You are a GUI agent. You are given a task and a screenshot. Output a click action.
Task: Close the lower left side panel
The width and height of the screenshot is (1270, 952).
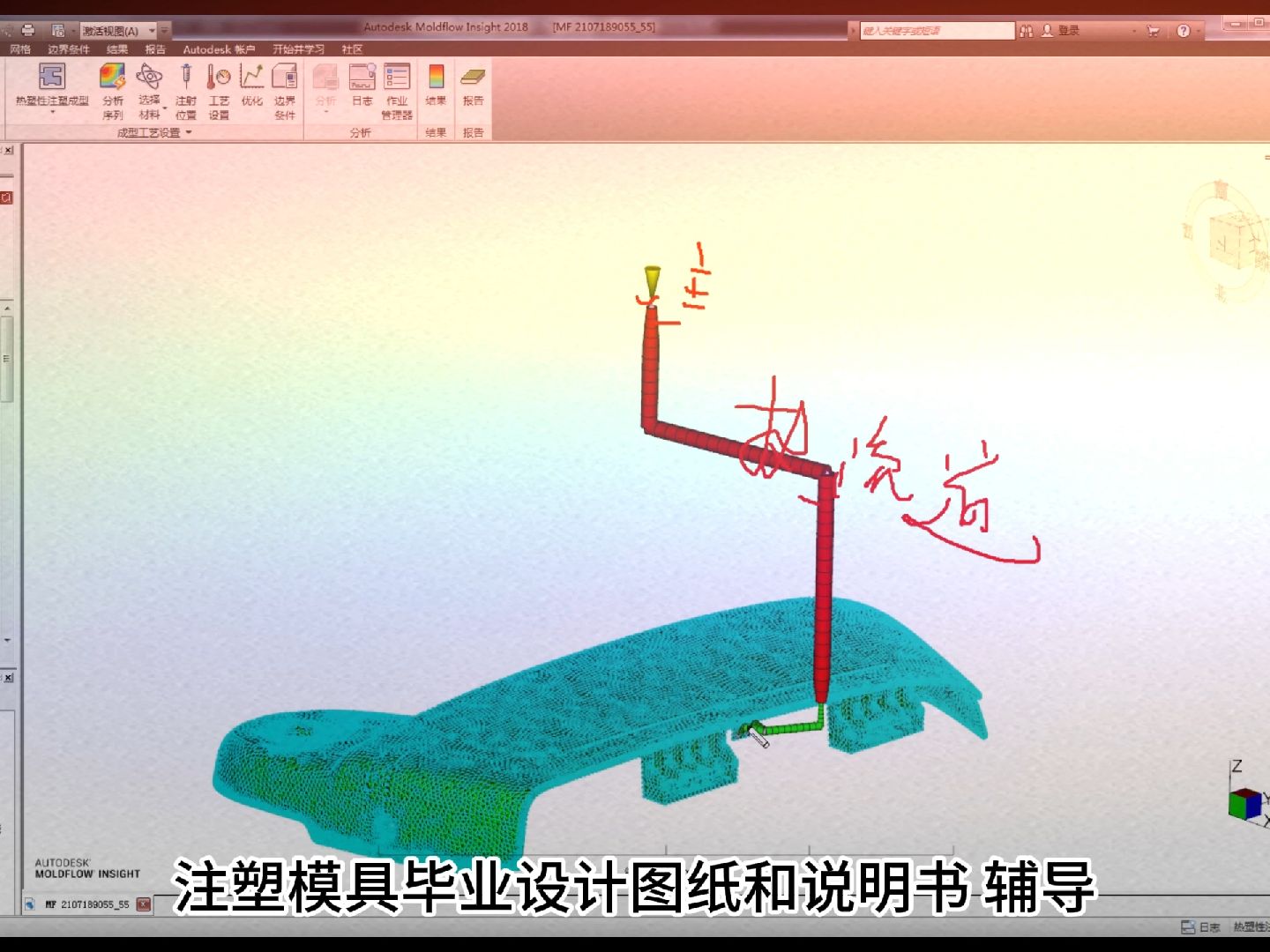tap(8, 677)
